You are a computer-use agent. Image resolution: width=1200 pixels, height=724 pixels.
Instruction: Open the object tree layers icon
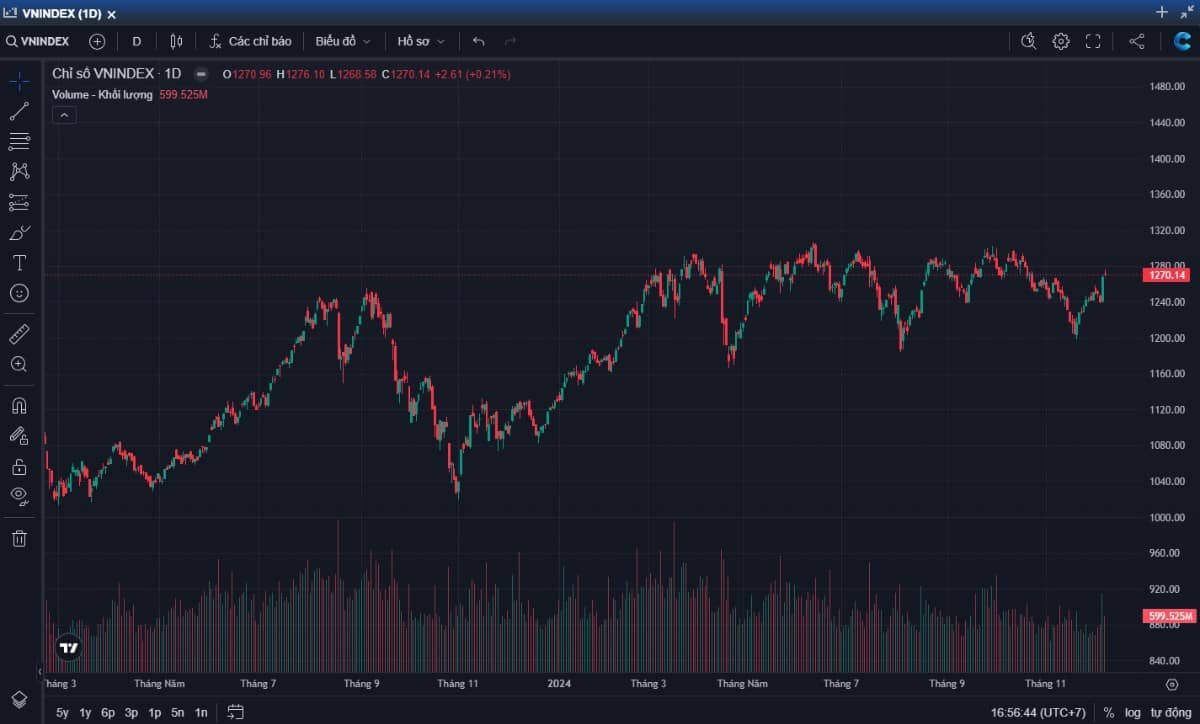point(19,698)
